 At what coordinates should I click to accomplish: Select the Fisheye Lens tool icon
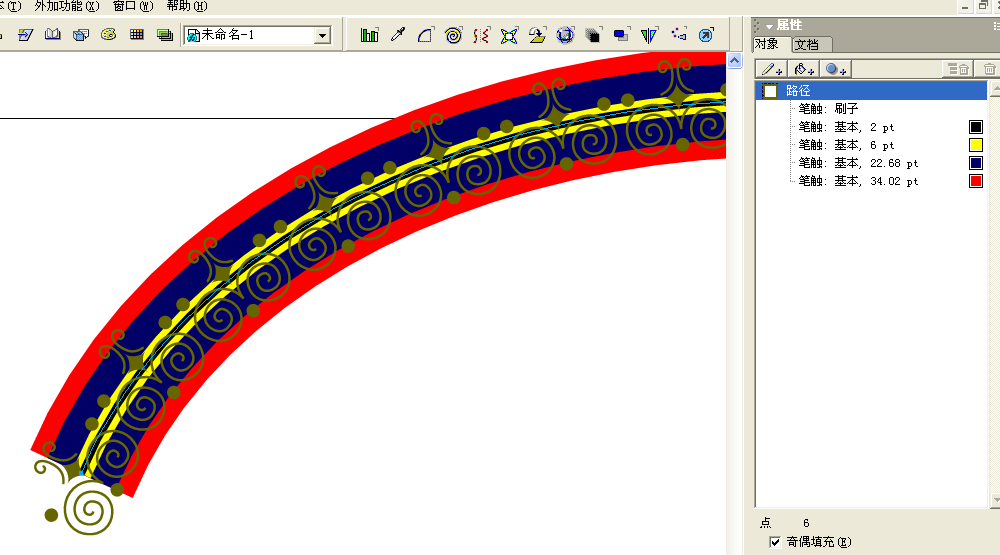point(565,35)
